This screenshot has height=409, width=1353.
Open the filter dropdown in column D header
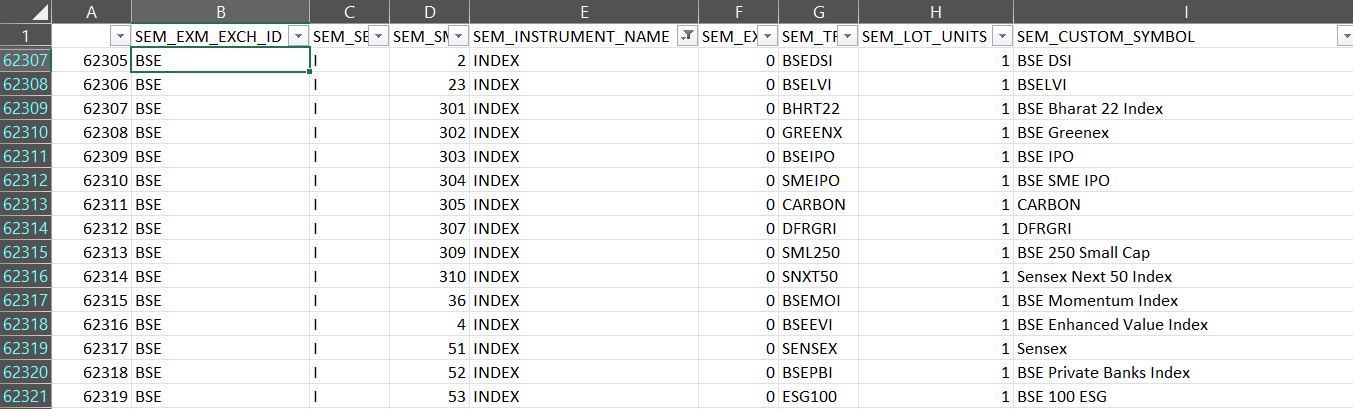458,36
